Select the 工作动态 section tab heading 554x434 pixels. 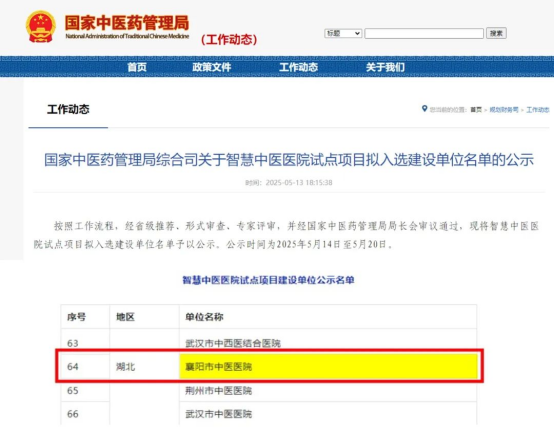68,109
